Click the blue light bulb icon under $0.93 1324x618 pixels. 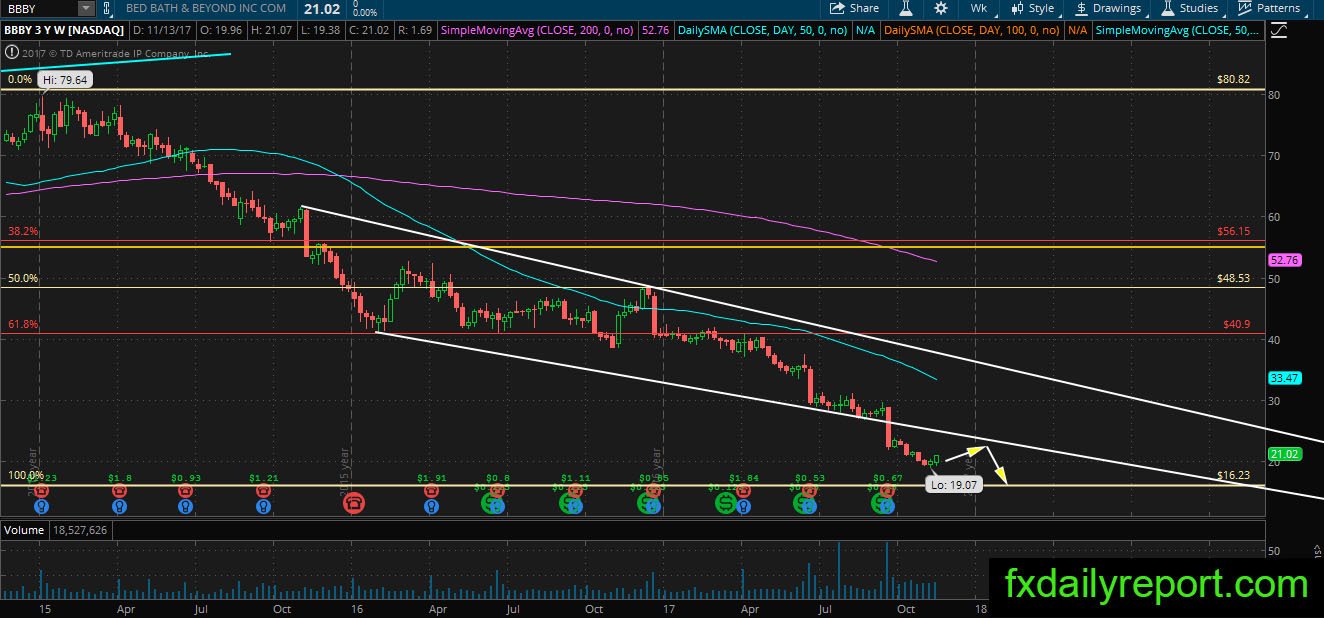click(x=185, y=507)
